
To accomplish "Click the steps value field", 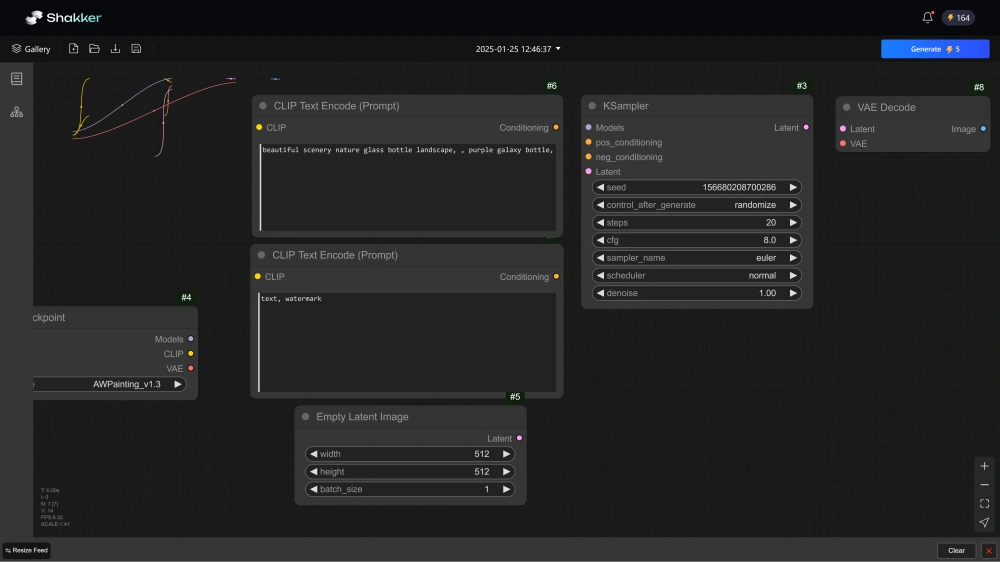I will point(696,223).
